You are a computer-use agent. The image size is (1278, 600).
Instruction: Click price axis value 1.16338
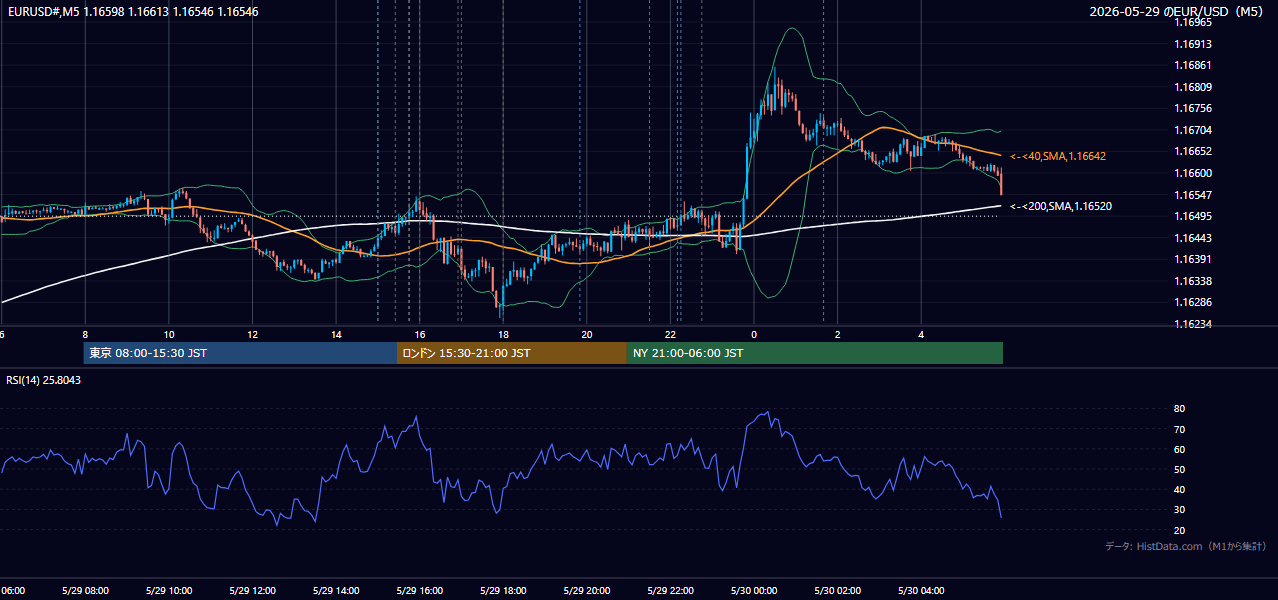pos(1194,281)
